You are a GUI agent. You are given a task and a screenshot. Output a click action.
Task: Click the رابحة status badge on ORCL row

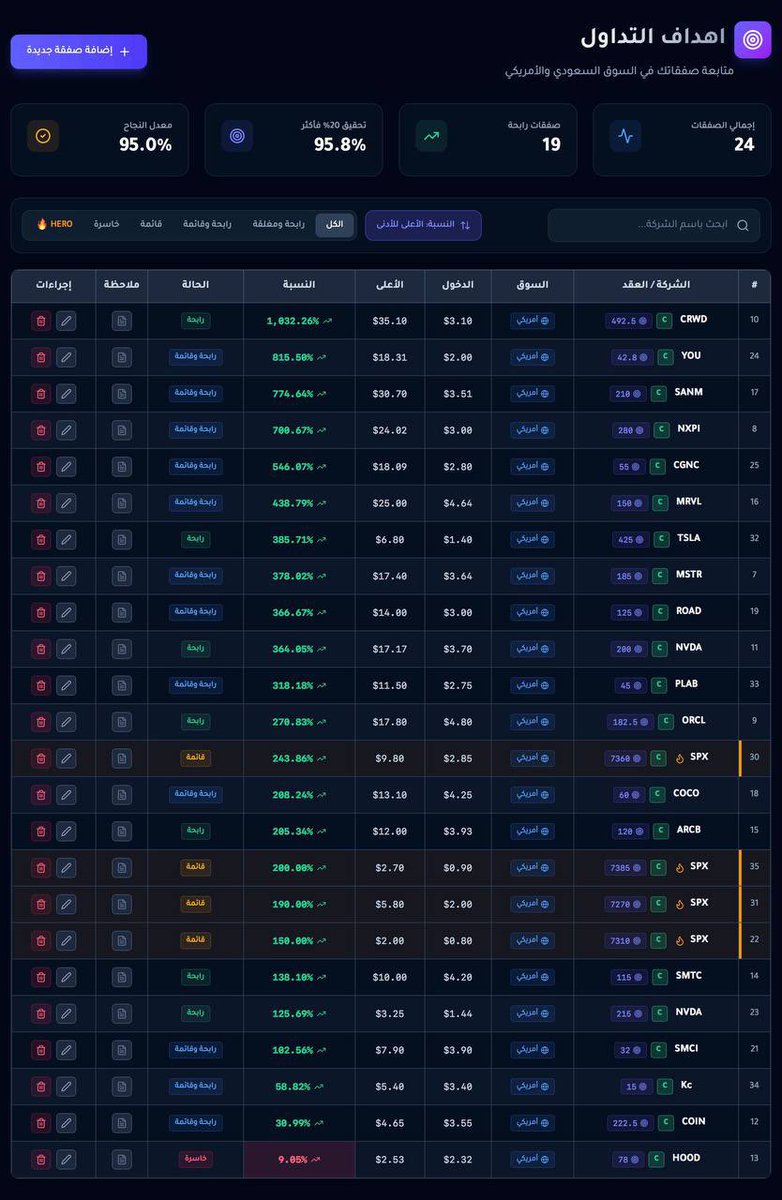click(x=196, y=721)
